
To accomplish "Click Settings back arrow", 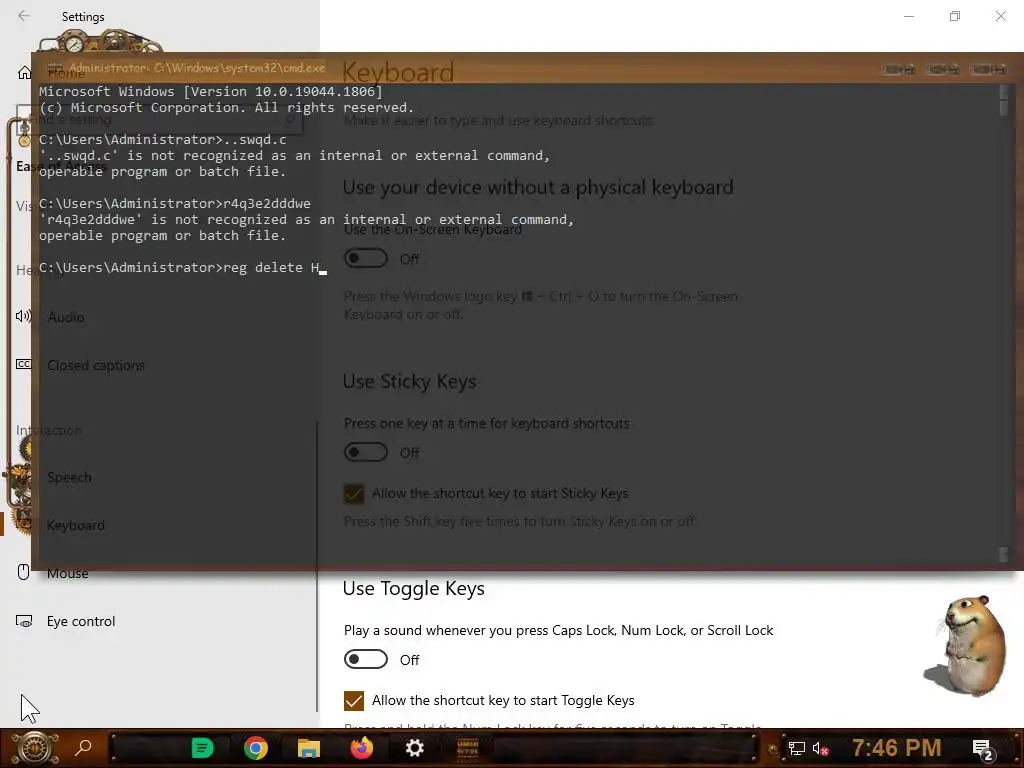I will (x=24, y=16).
